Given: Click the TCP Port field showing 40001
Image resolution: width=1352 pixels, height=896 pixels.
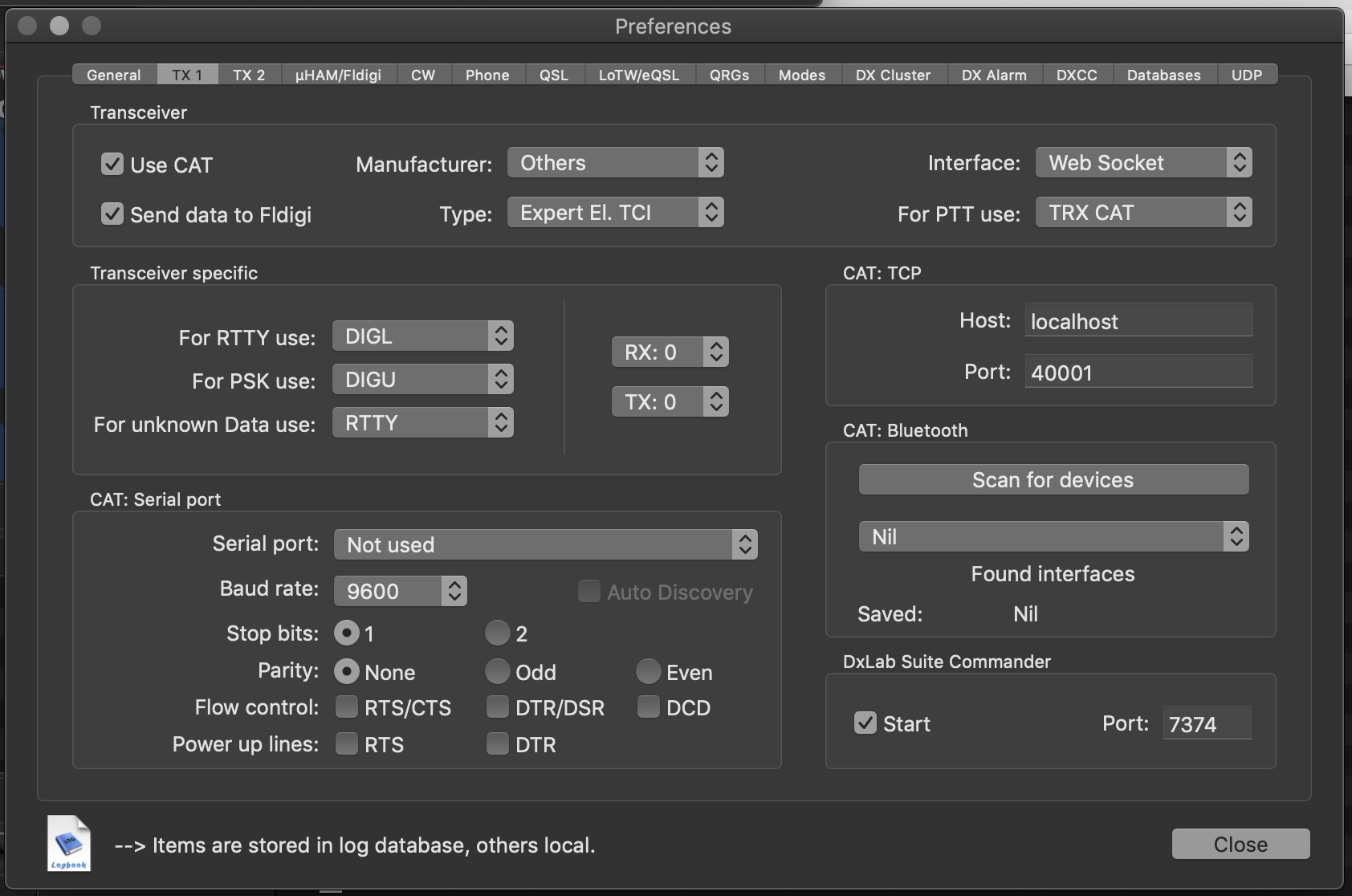Looking at the screenshot, I should 1138,373.
